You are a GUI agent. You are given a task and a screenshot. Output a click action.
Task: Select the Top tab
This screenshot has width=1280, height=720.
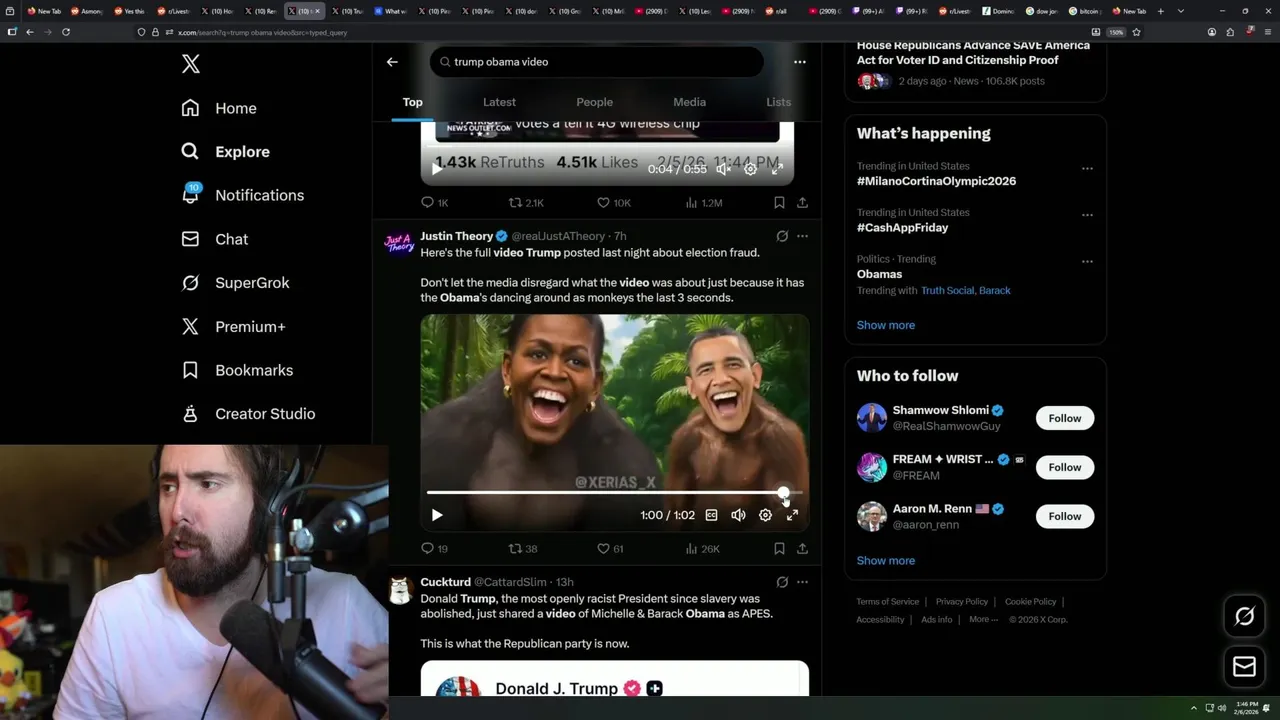click(x=412, y=102)
